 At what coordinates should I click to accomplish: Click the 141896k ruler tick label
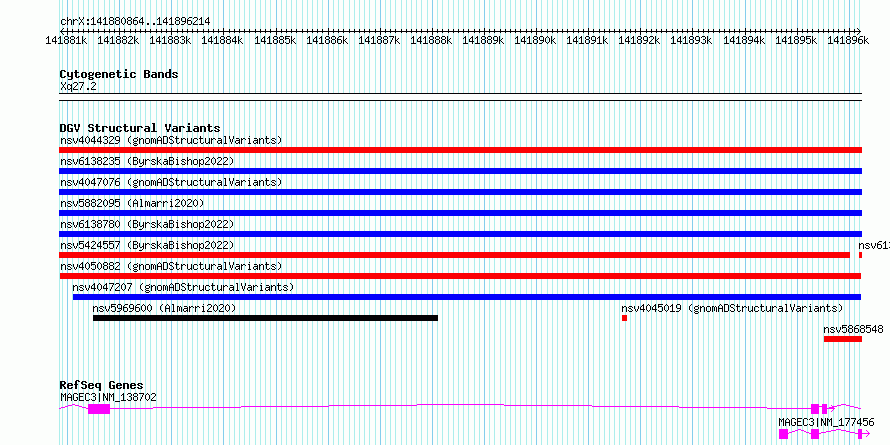pos(849,40)
